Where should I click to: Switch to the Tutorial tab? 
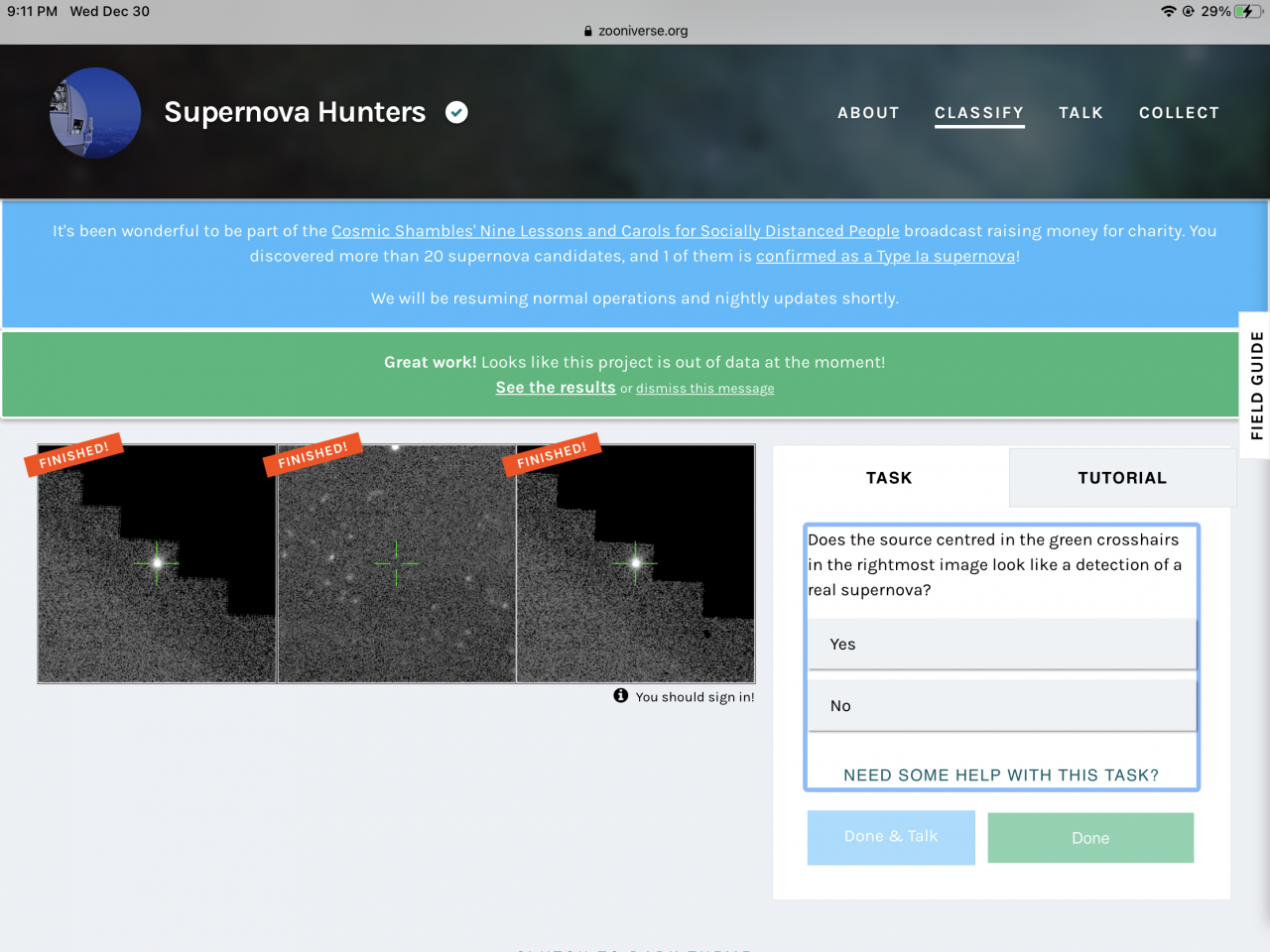(x=1122, y=477)
